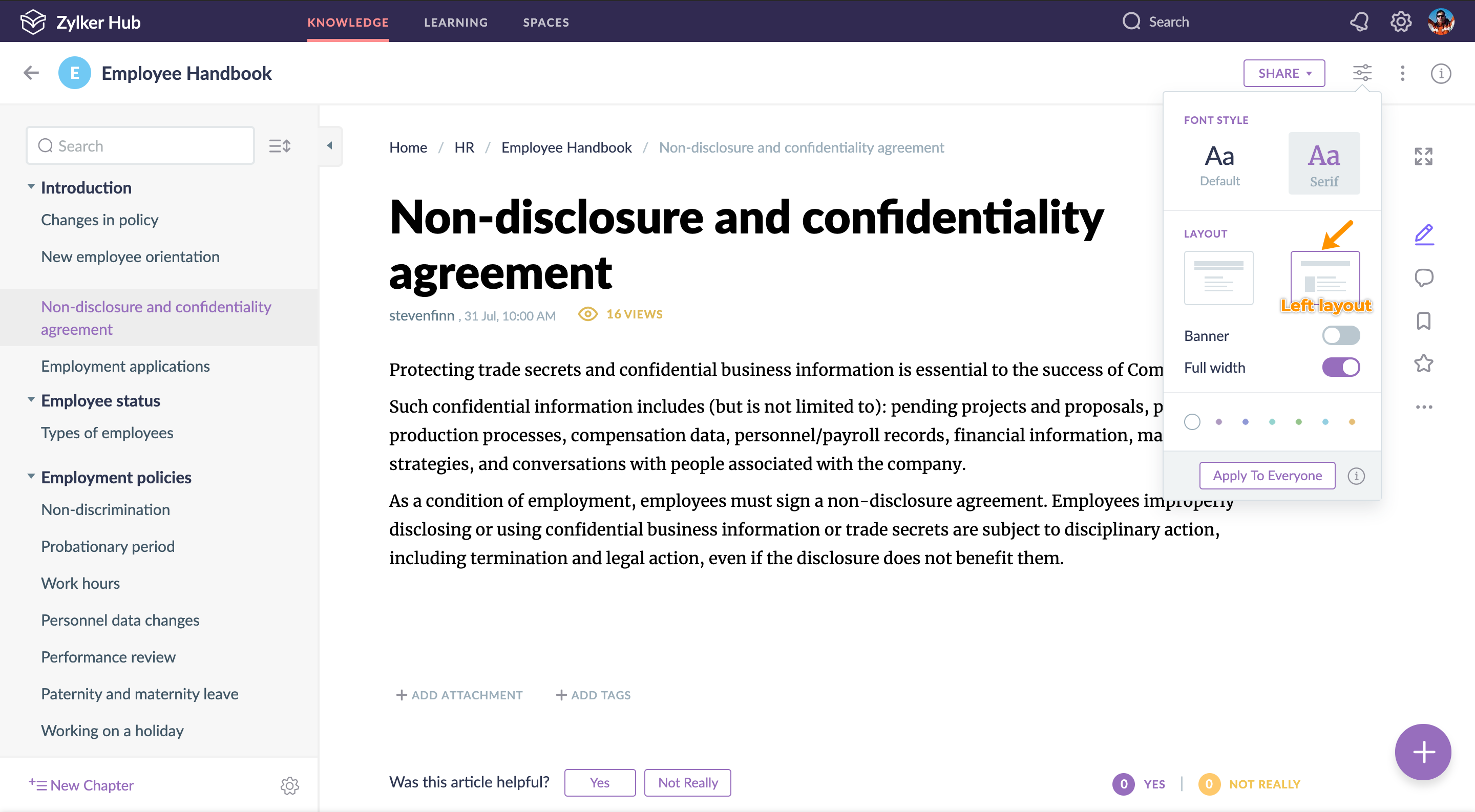
Task: Collapse the Employment policies chapter
Action: (31, 477)
